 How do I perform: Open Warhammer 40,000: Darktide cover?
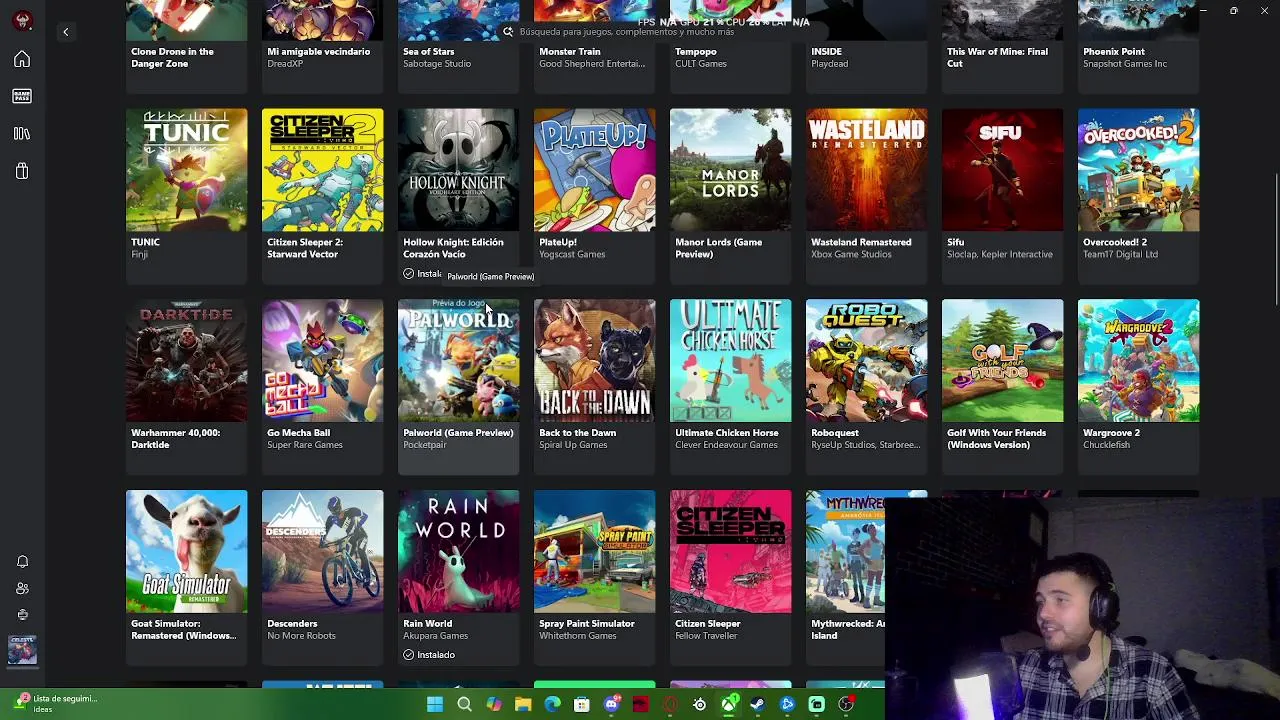point(186,360)
